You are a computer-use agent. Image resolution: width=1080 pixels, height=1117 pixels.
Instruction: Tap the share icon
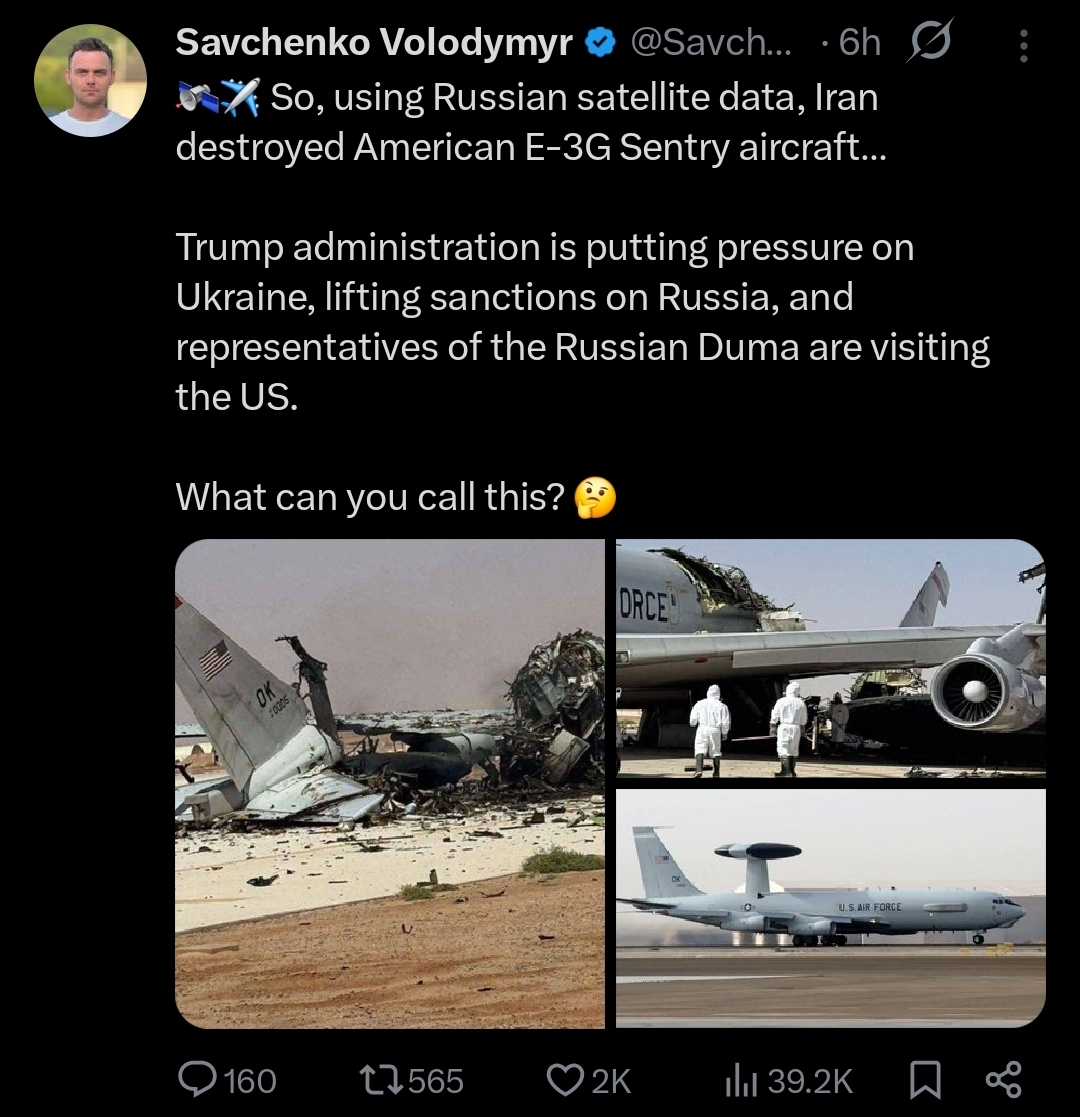(x=1002, y=1079)
